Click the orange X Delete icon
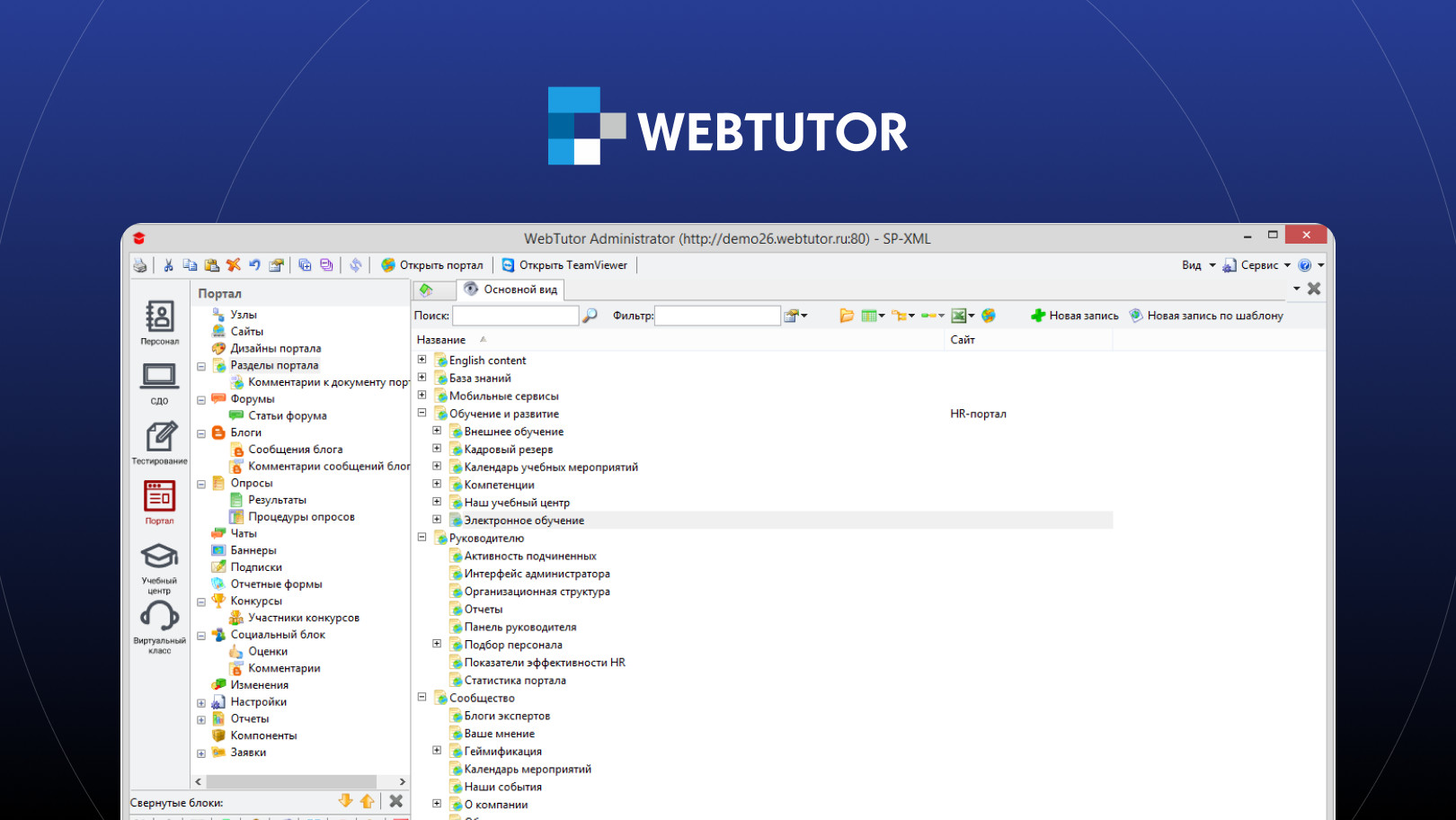1456x820 pixels. click(x=234, y=265)
